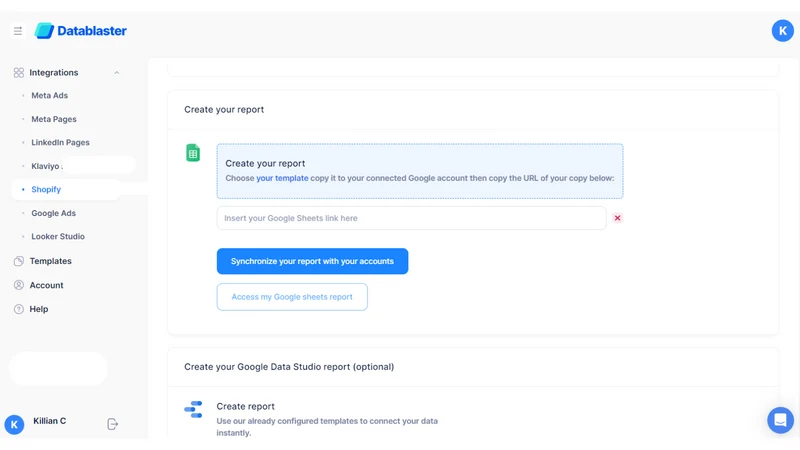Image resolution: width=800 pixels, height=450 pixels.
Task: Click the Integrations grid icon
Action: coord(19,72)
